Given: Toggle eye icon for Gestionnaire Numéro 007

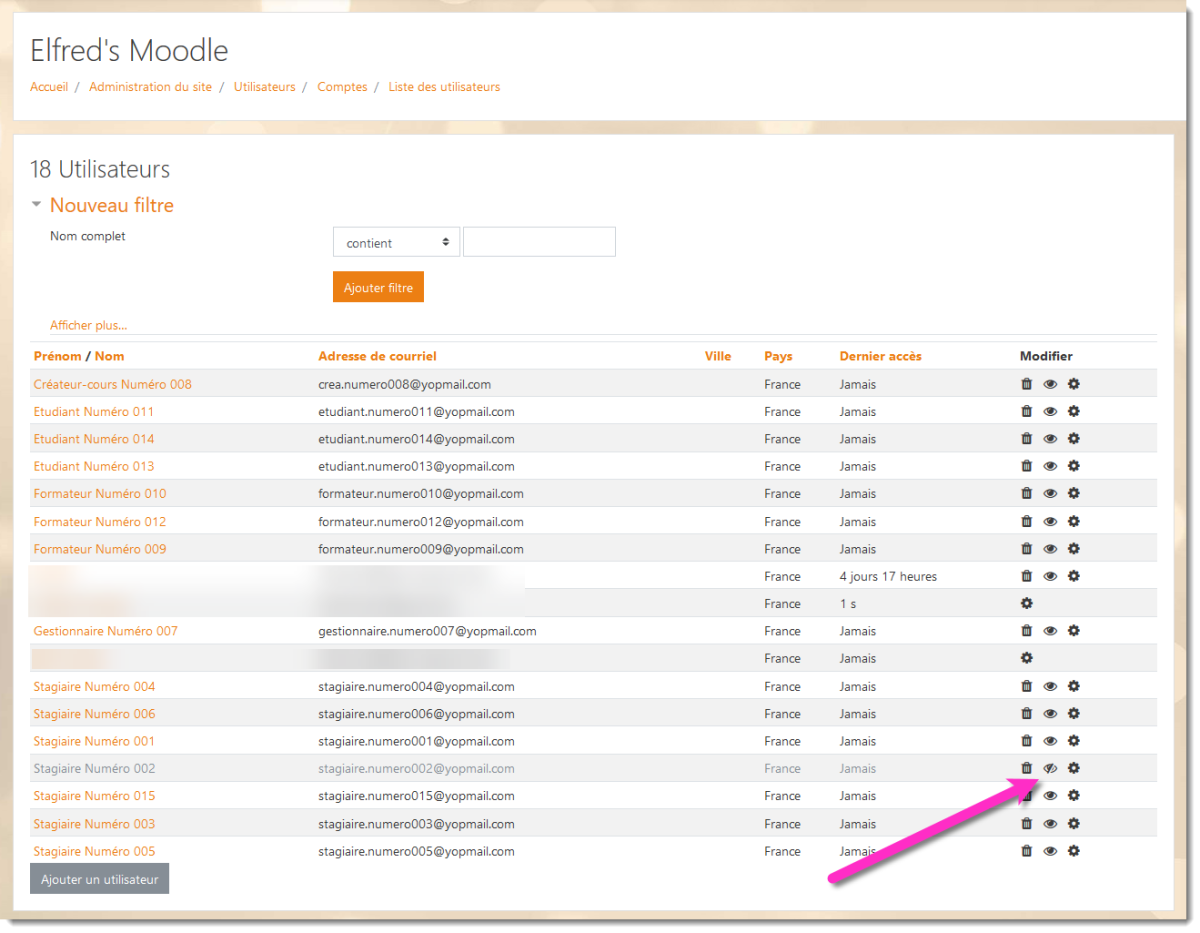Looking at the screenshot, I should click(x=1050, y=631).
